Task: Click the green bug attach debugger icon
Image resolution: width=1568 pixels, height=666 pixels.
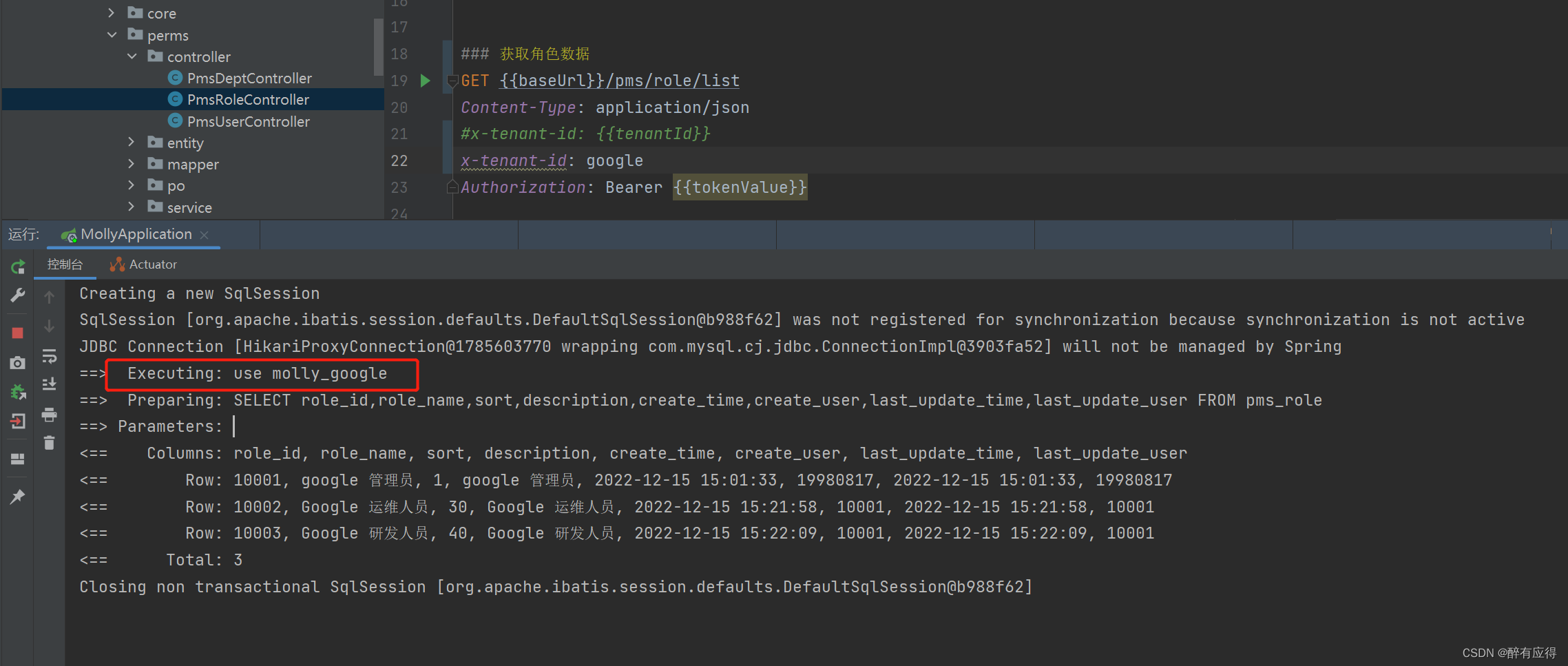Action: tap(18, 392)
